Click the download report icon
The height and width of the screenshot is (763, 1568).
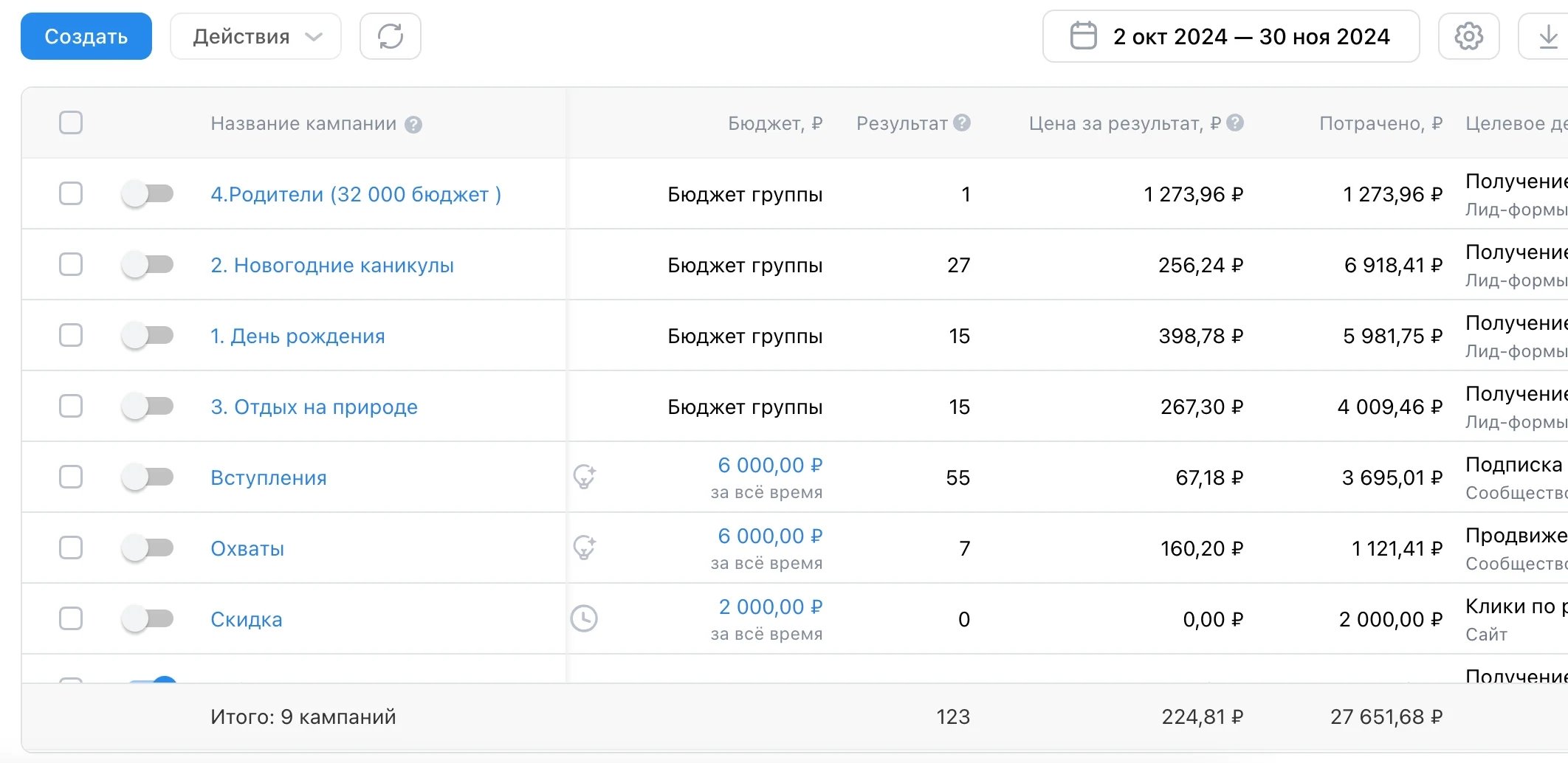[1547, 36]
